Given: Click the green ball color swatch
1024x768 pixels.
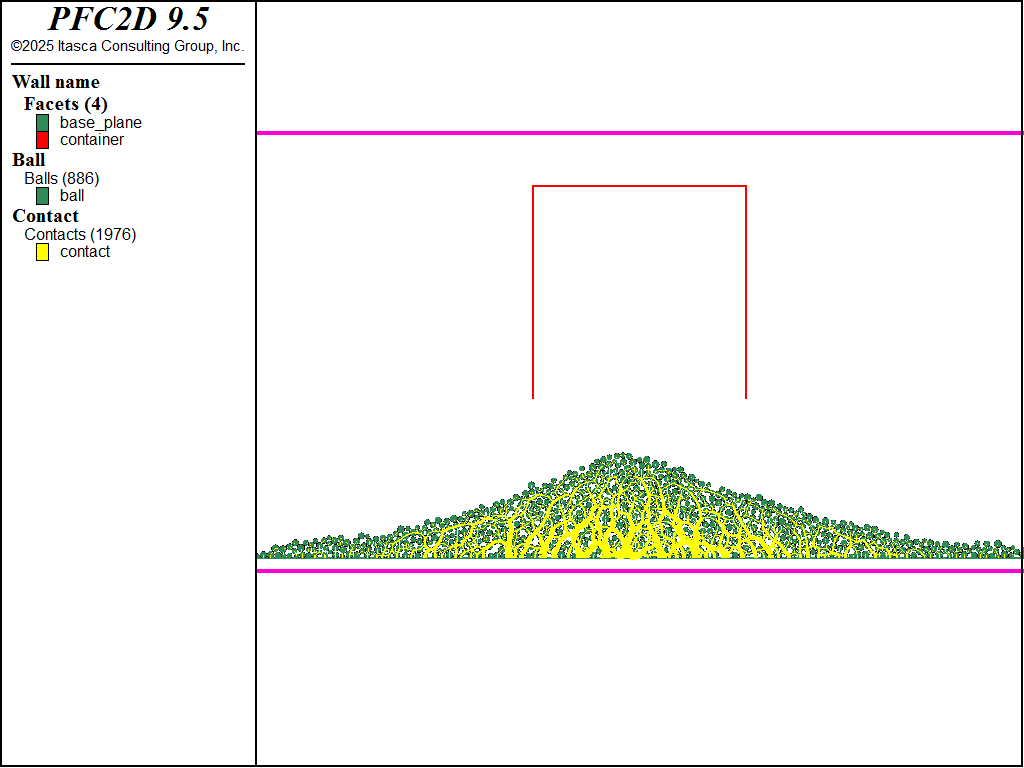Looking at the screenshot, I should coord(42,196).
